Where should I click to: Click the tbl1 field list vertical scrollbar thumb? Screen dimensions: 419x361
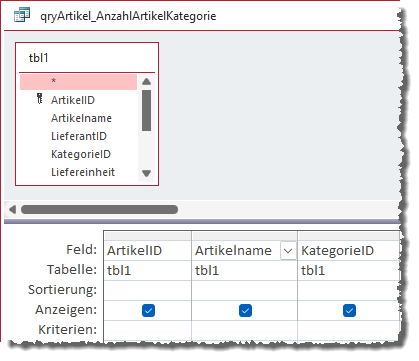146,110
